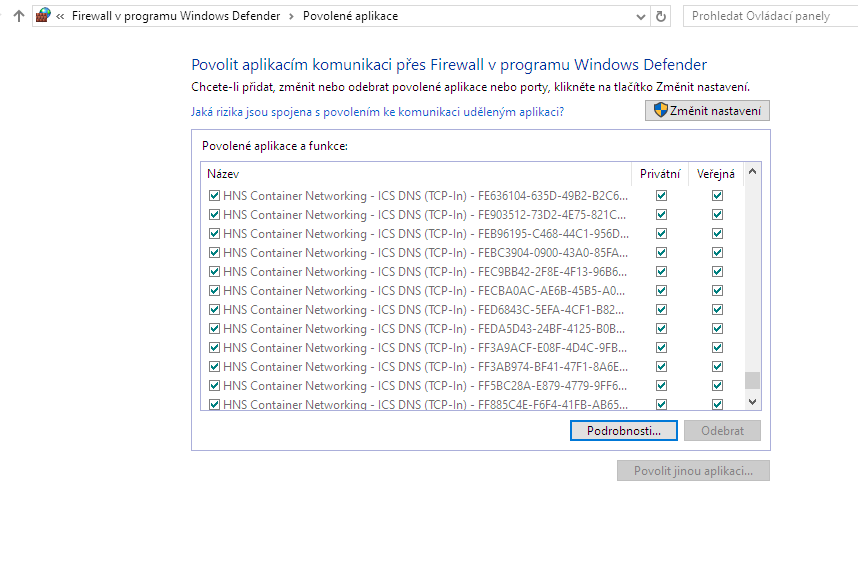Click the scrollbar thumb in apps list
Screen dimensions: 858x572
click(752, 380)
